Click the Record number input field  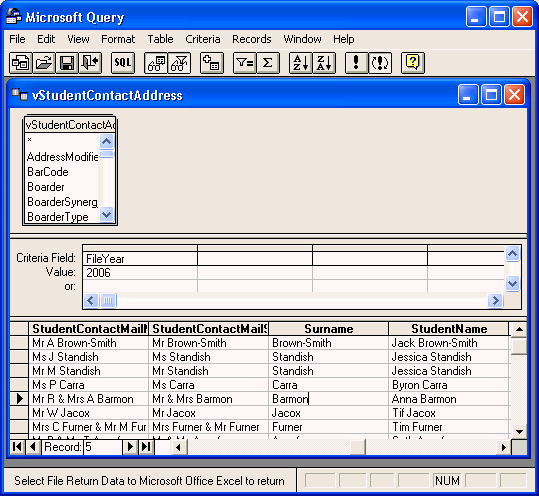103,447
